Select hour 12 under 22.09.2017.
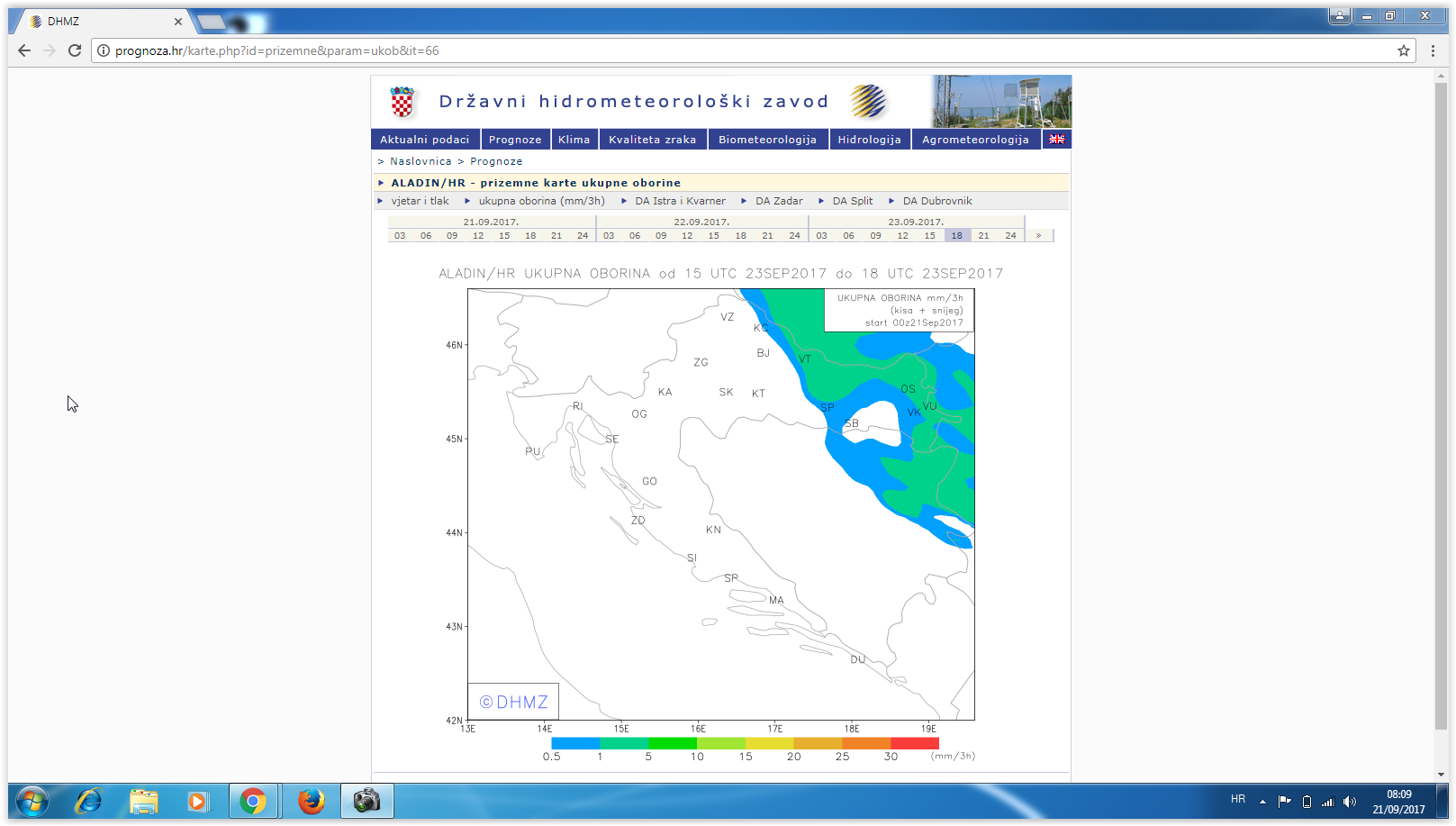 click(687, 236)
